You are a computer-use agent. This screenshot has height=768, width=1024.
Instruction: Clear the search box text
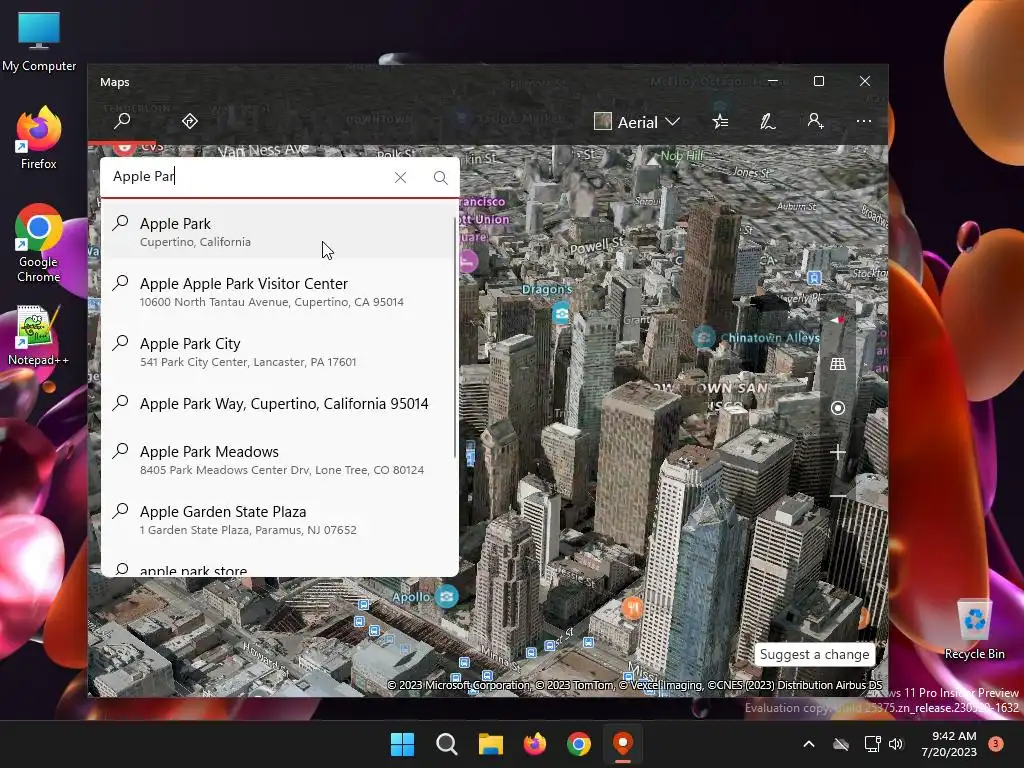pyautogui.click(x=400, y=178)
